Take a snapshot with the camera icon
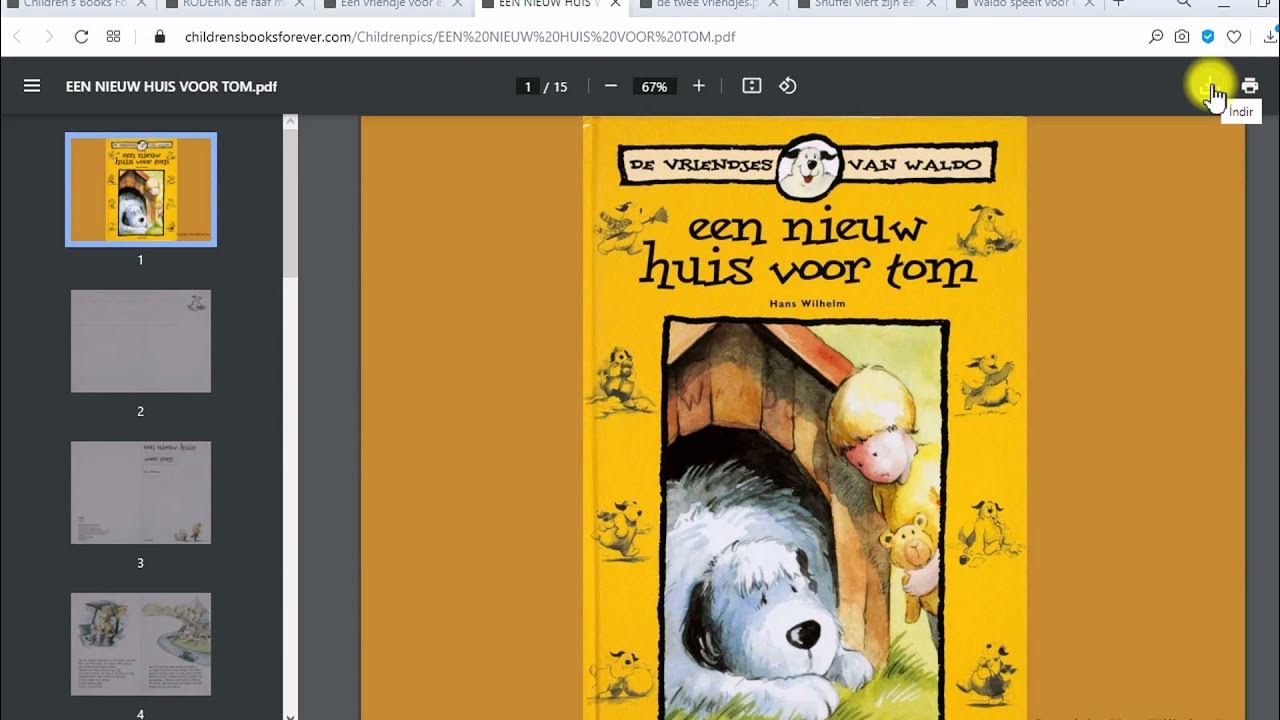This screenshot has width=1280, height=720. [1182, 37]
